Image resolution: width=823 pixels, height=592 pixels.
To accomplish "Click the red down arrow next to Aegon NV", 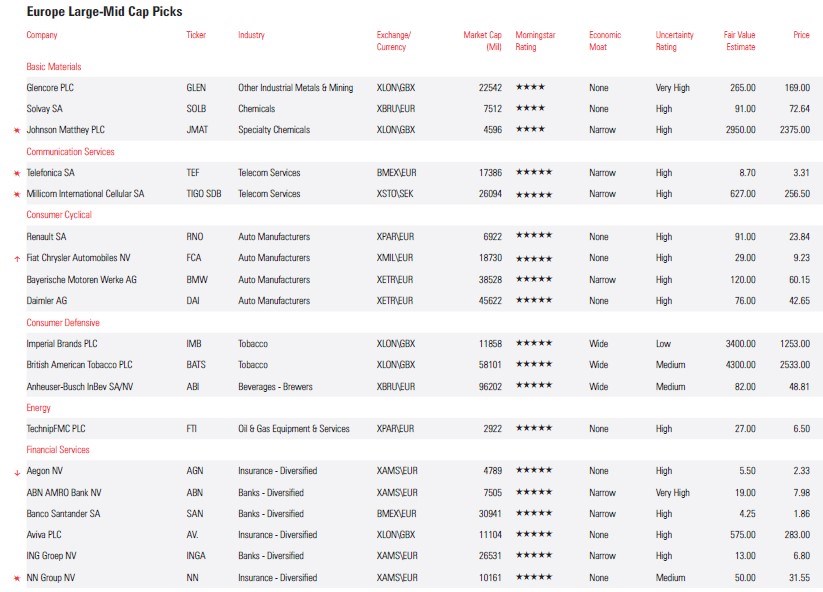I will 16,472.
